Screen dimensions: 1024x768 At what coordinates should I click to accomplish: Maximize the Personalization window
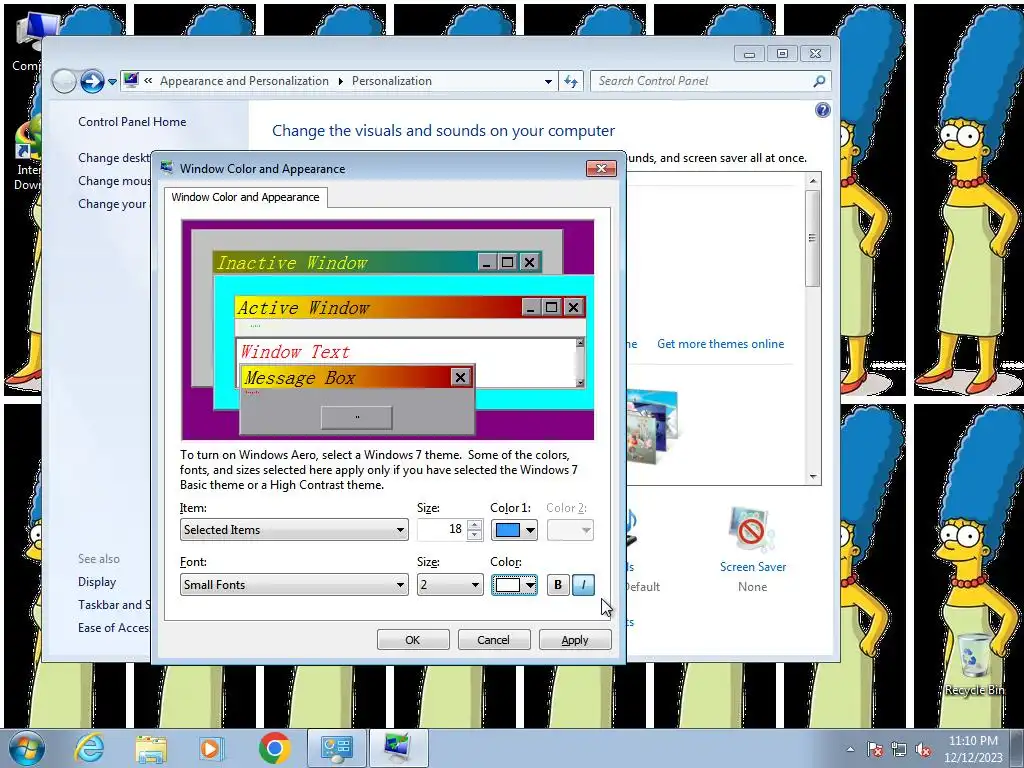pyautogui.click(x=782, y=54)
